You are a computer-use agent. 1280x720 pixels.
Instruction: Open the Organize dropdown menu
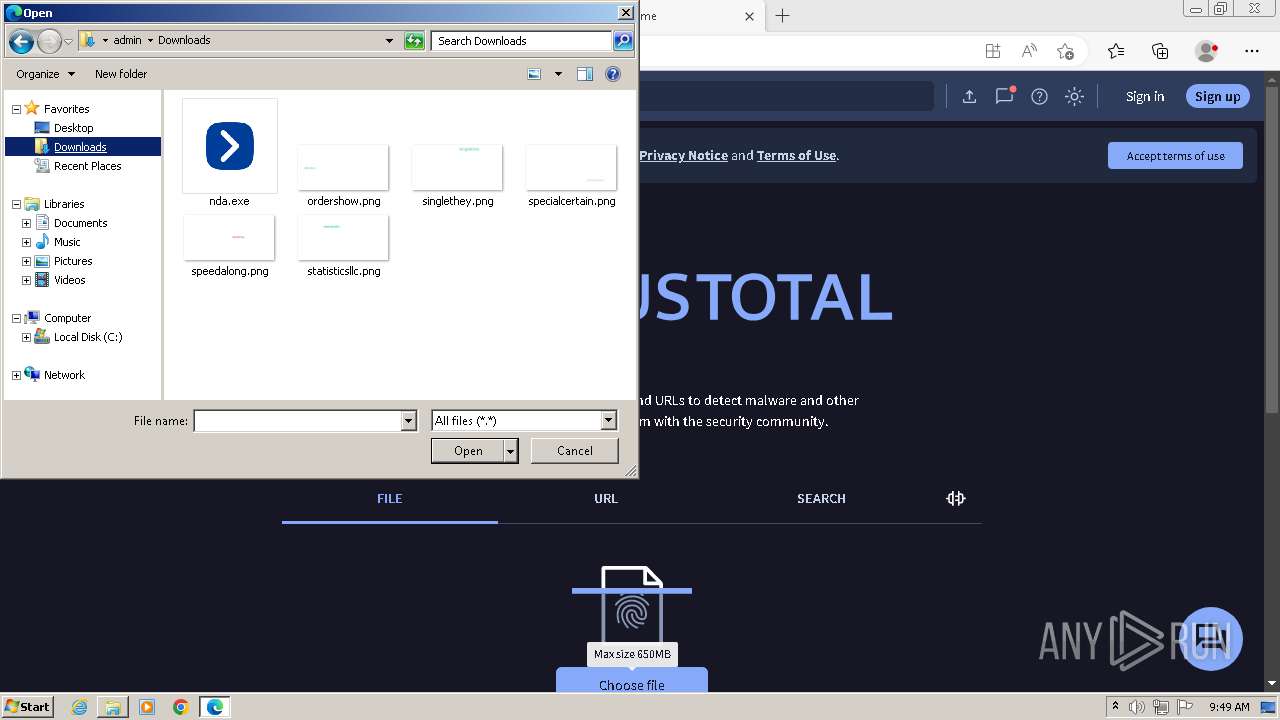45,74
